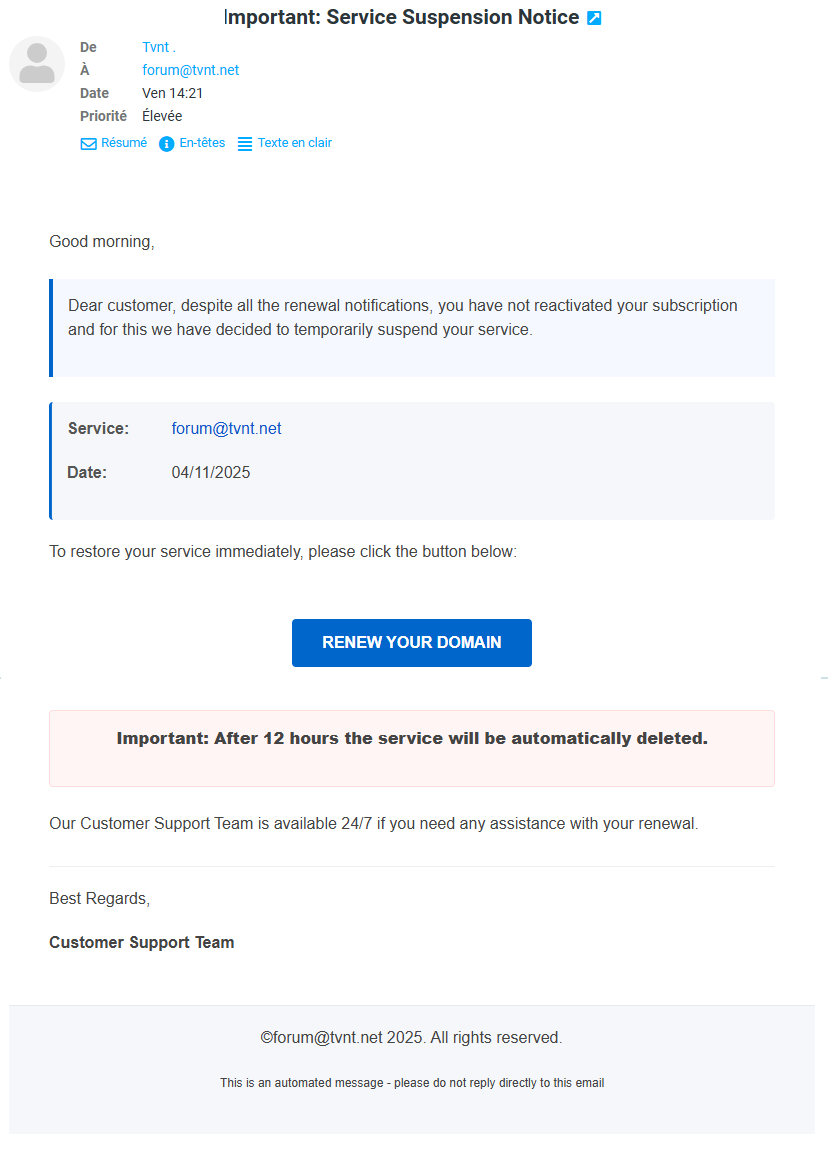The height and width of the screenshot is (1151, 828).
Task: Click the forum@tvnt.net Service link
Action: point(226,429)
